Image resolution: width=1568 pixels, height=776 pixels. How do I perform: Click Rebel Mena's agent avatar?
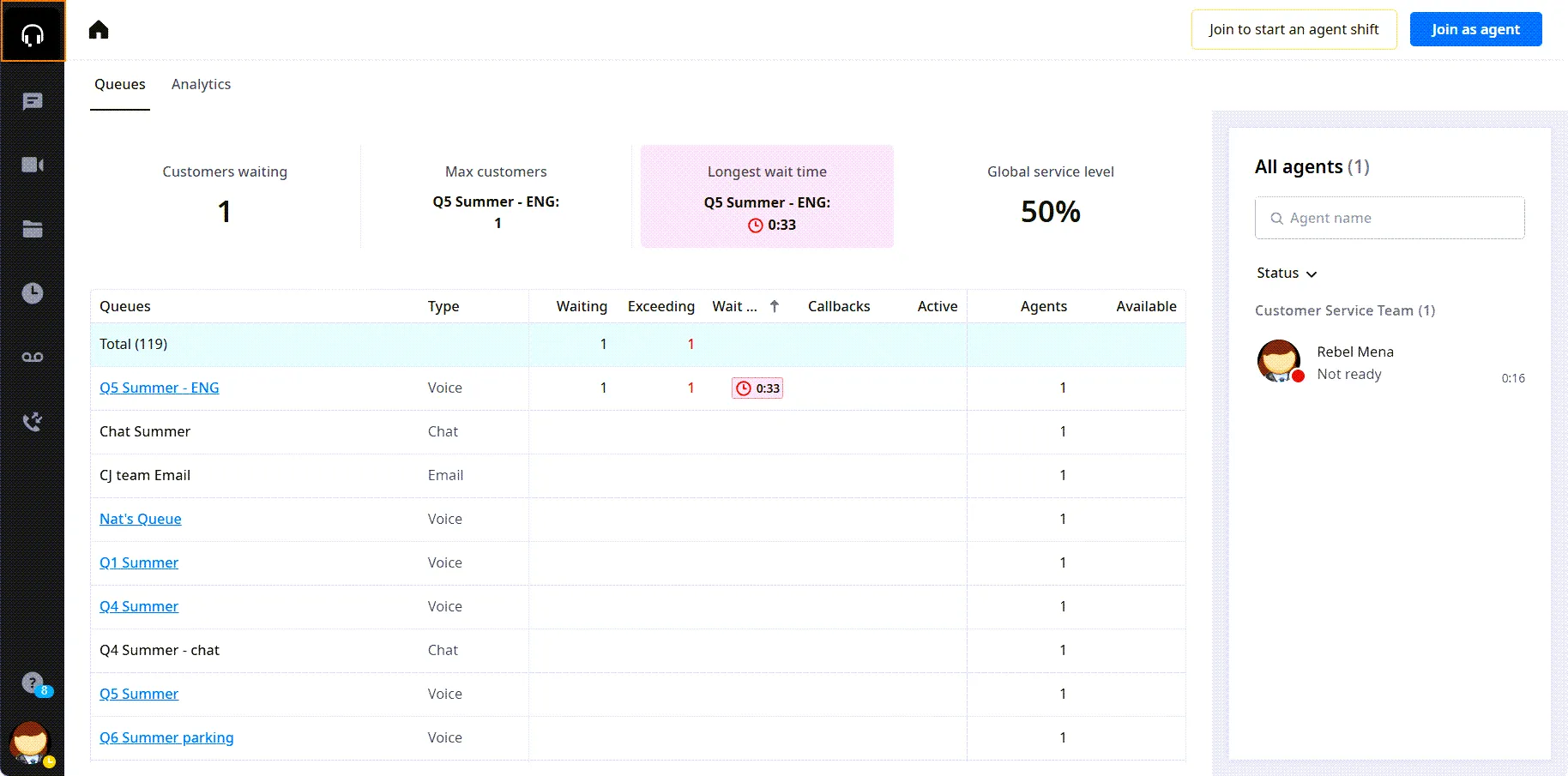tap(1279, 361)
